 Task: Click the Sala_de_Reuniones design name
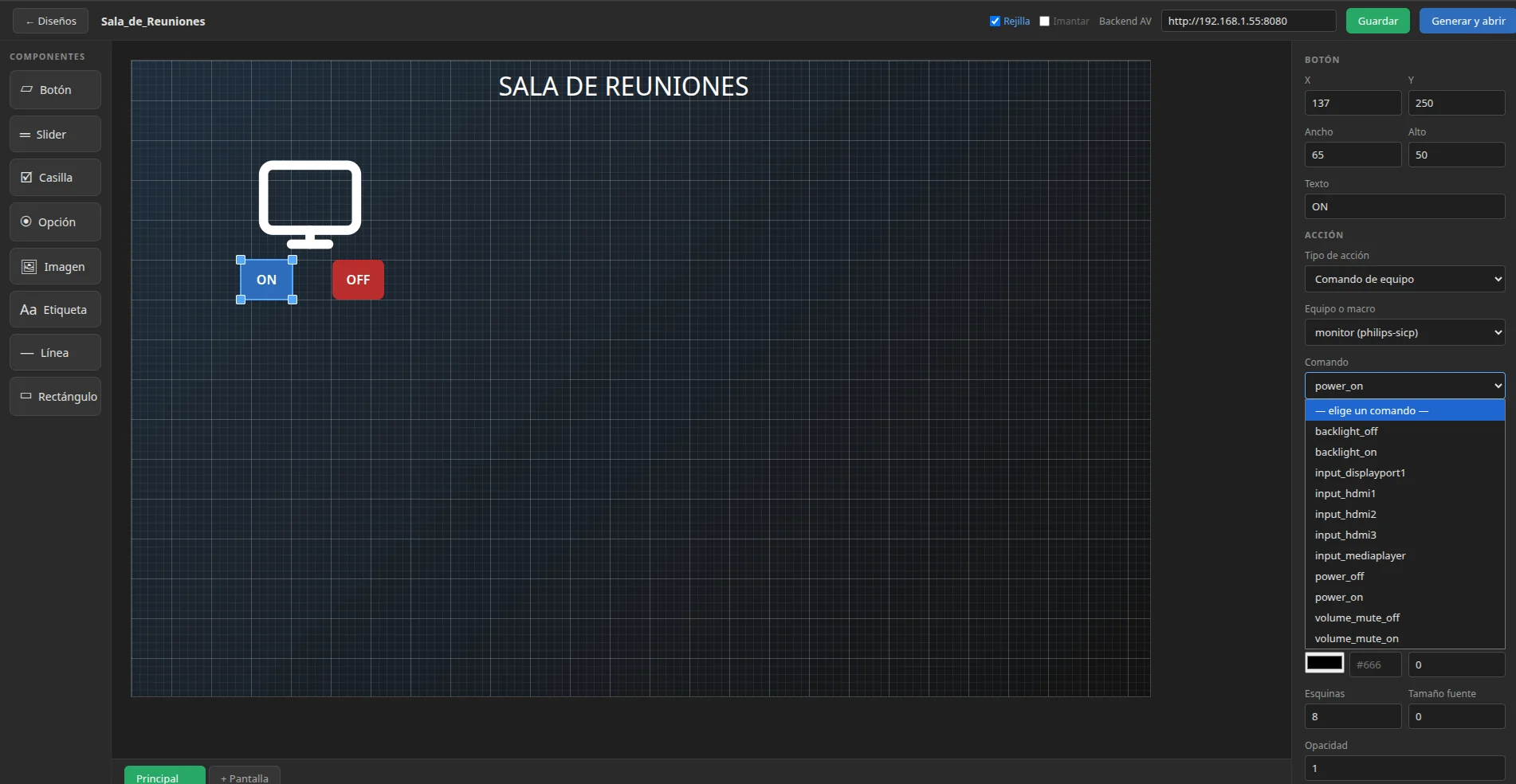coord(153,22)
